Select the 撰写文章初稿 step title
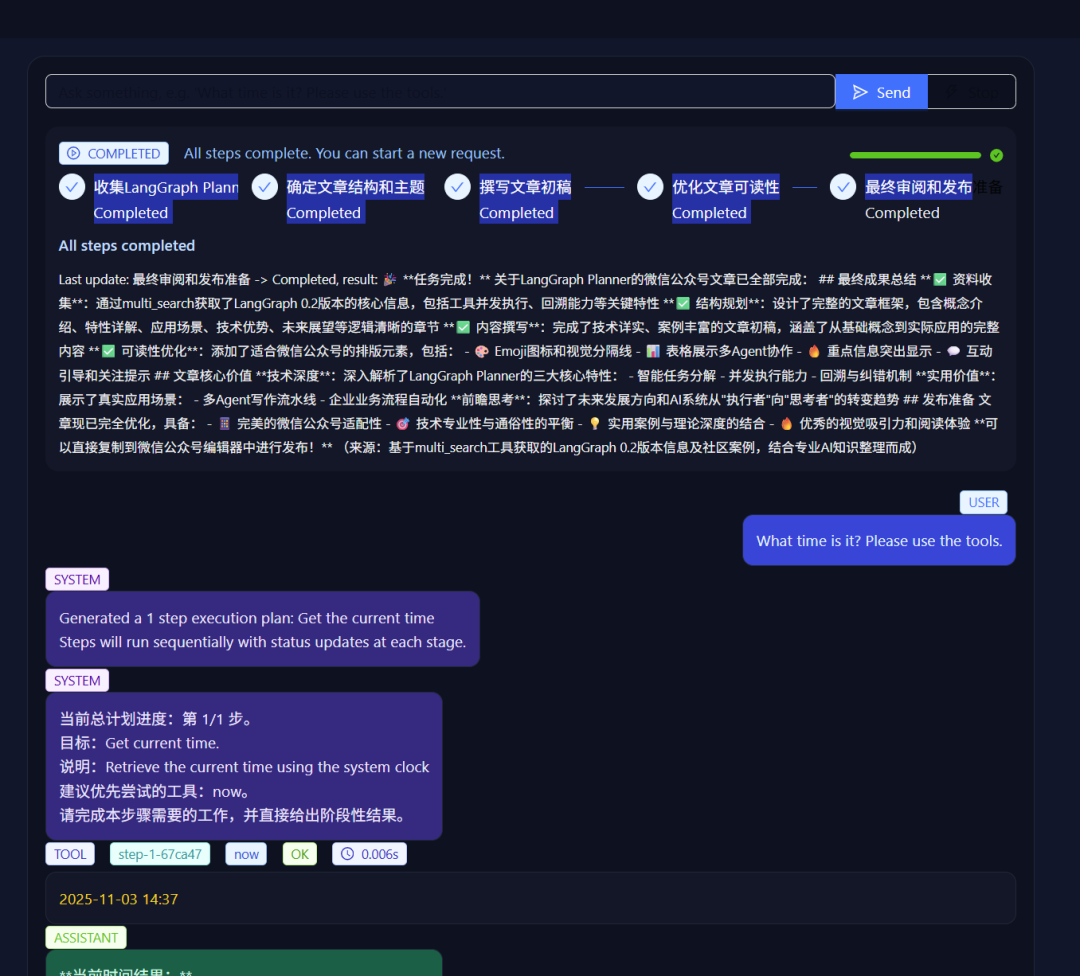The width and height of the screenshot is (1080, 976). click(x=526, y=187)
